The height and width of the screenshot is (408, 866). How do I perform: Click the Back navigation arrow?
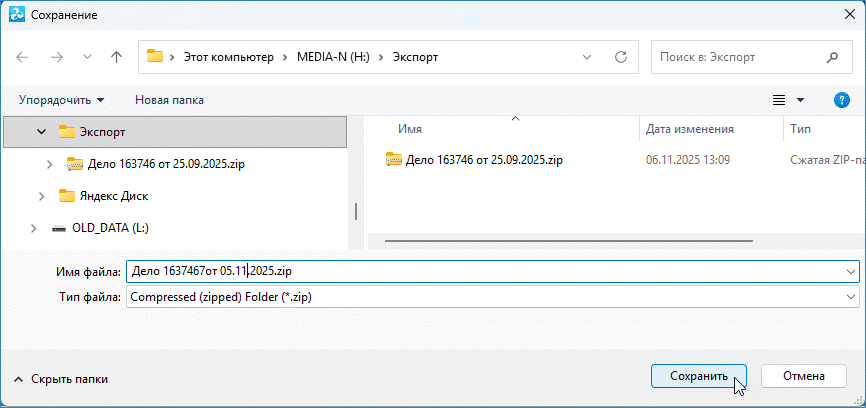23,57
